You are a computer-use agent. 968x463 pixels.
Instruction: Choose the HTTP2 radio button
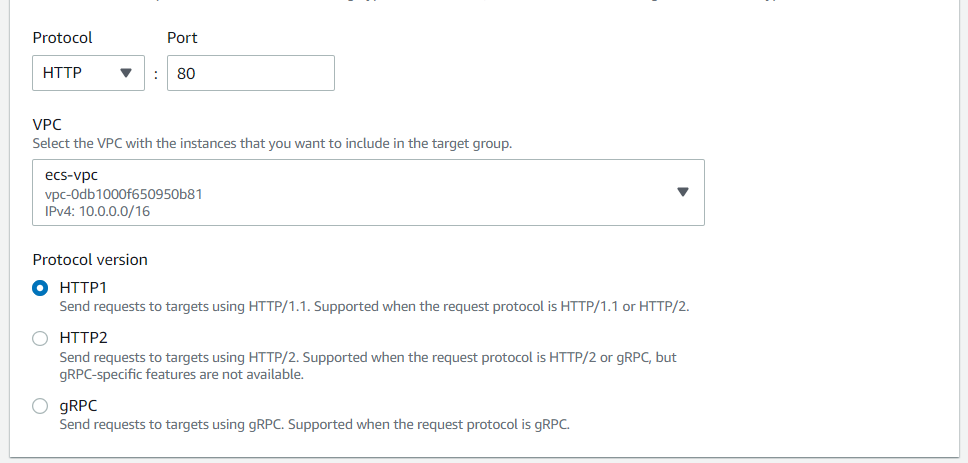[x=40, y=338]
